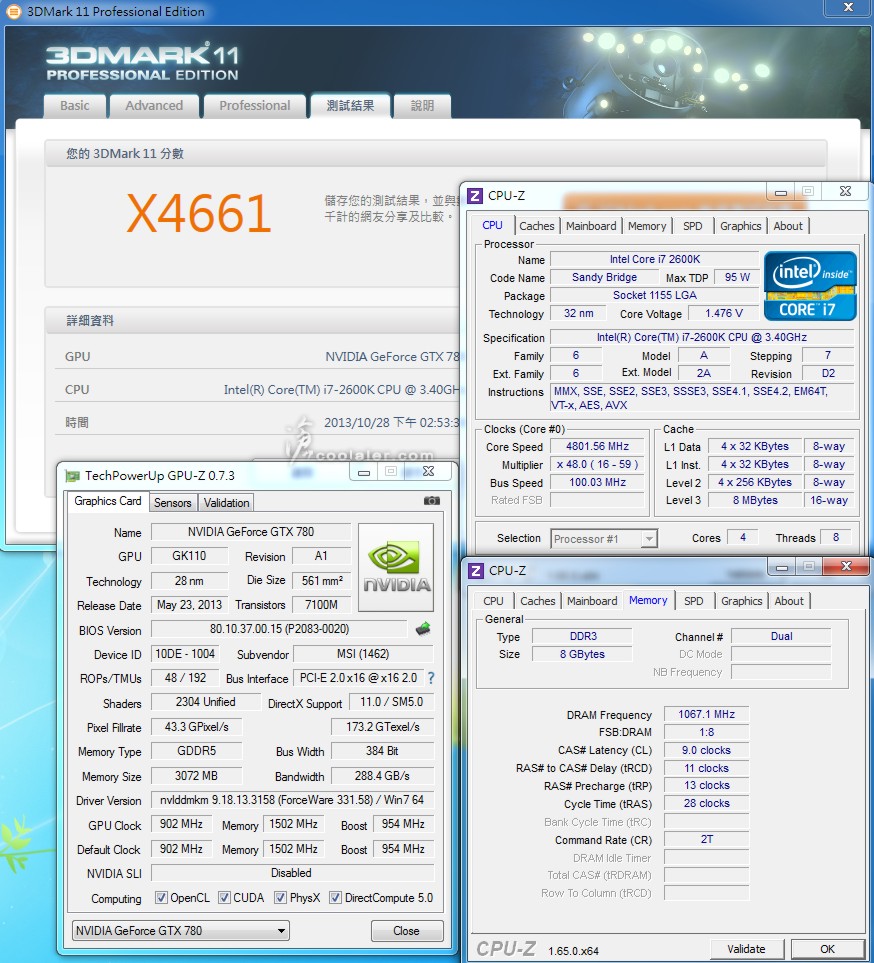The image size is (874, 963).
Task: Click the BIOS save chip icon
Action: [x=423, y=628]
